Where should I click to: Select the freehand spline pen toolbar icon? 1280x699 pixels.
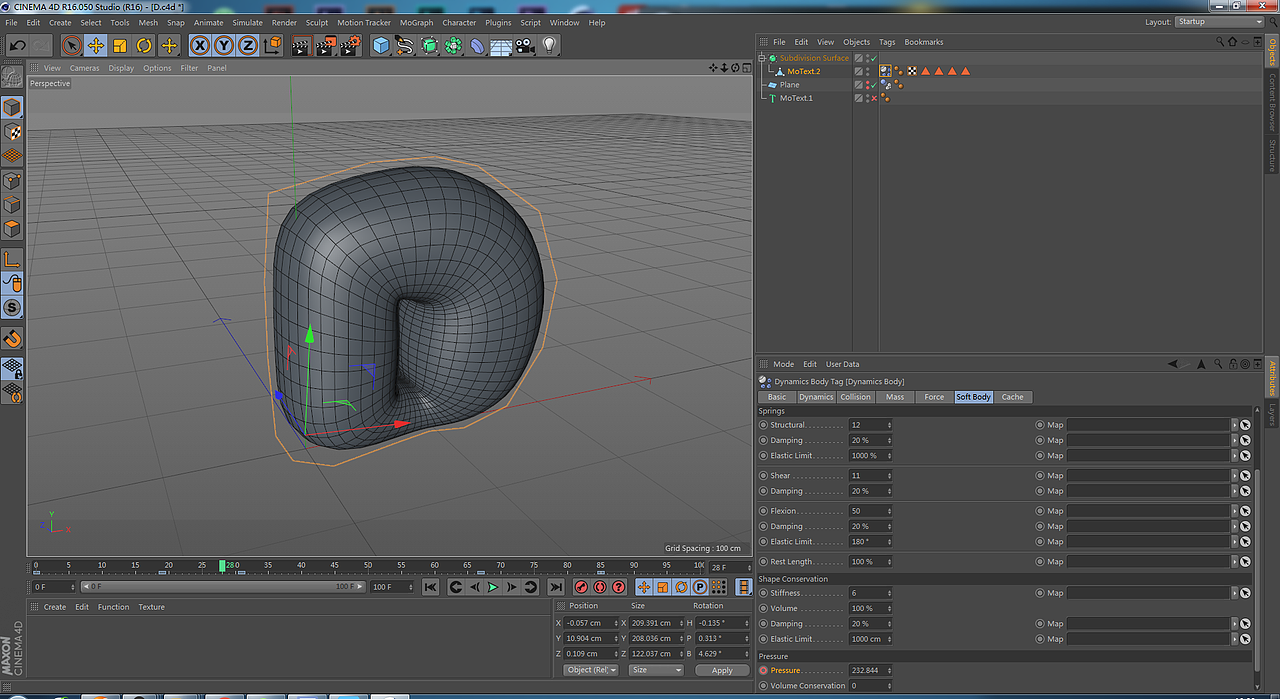(x=403, y=45)
